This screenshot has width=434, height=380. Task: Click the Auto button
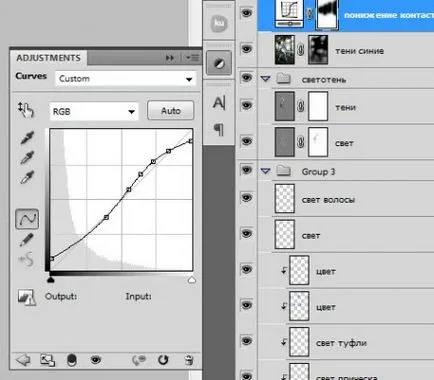tap(171, 111)
